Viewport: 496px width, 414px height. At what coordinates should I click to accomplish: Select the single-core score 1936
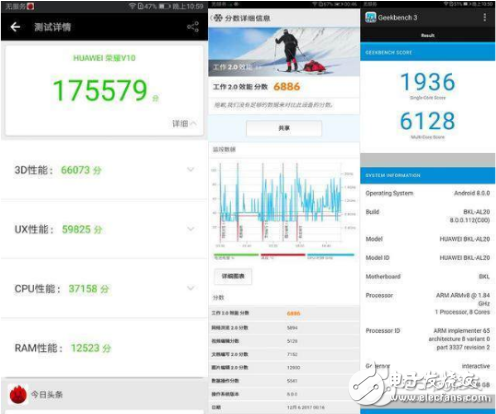point(428,82)
